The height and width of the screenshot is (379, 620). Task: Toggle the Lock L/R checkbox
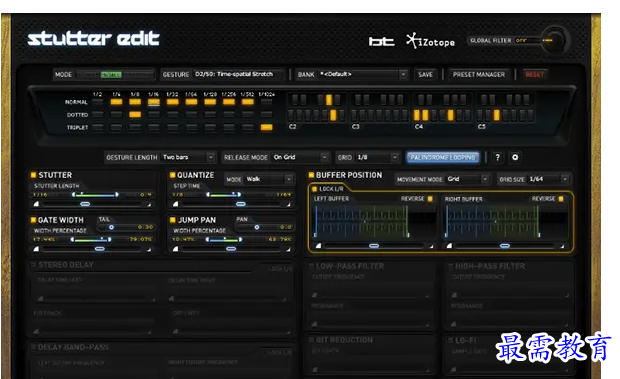(315, 189)
